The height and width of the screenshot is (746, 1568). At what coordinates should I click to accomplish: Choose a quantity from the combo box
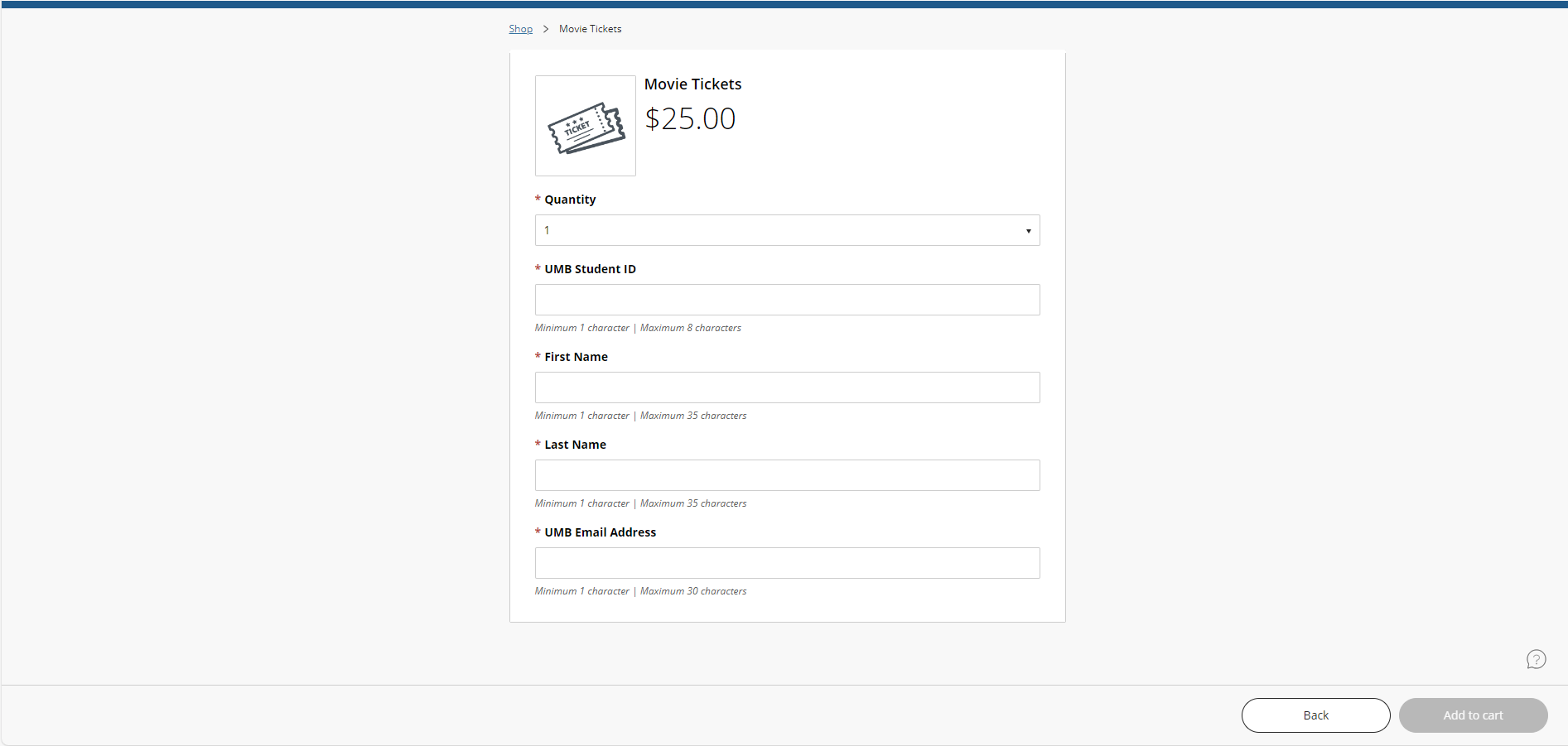786,229
